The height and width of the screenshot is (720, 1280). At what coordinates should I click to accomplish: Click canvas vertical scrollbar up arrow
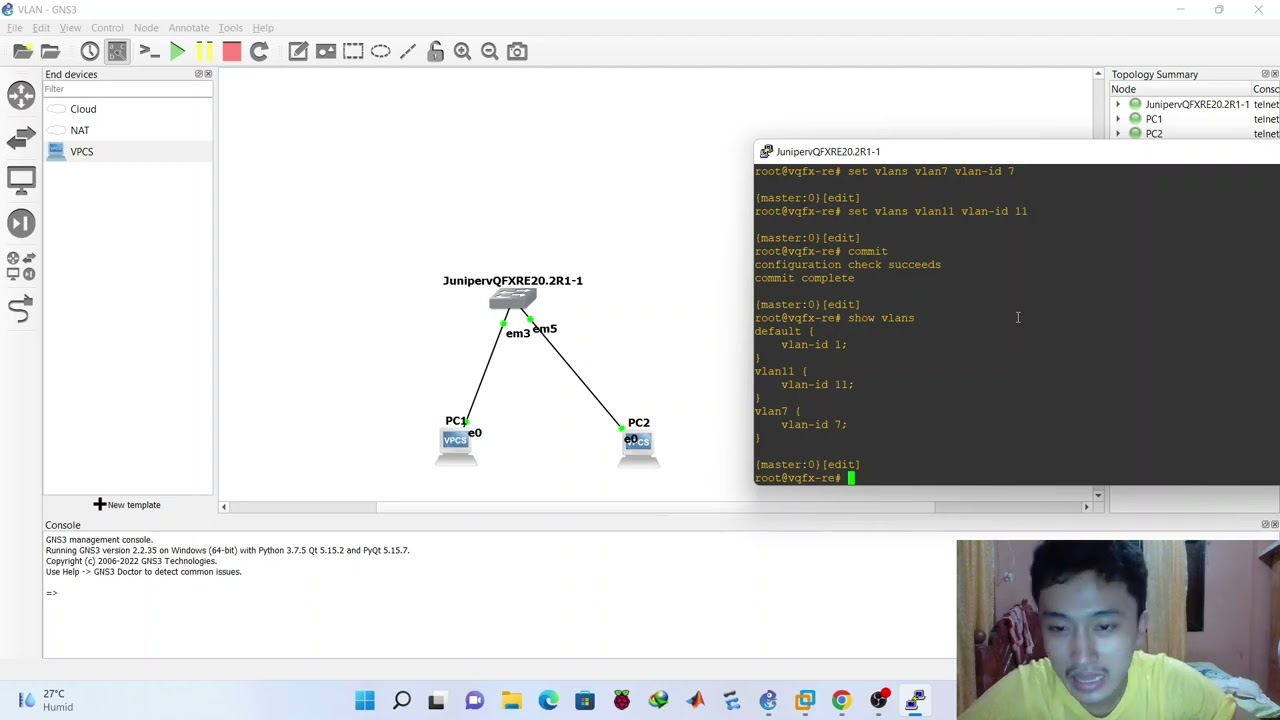point(1098,74)
